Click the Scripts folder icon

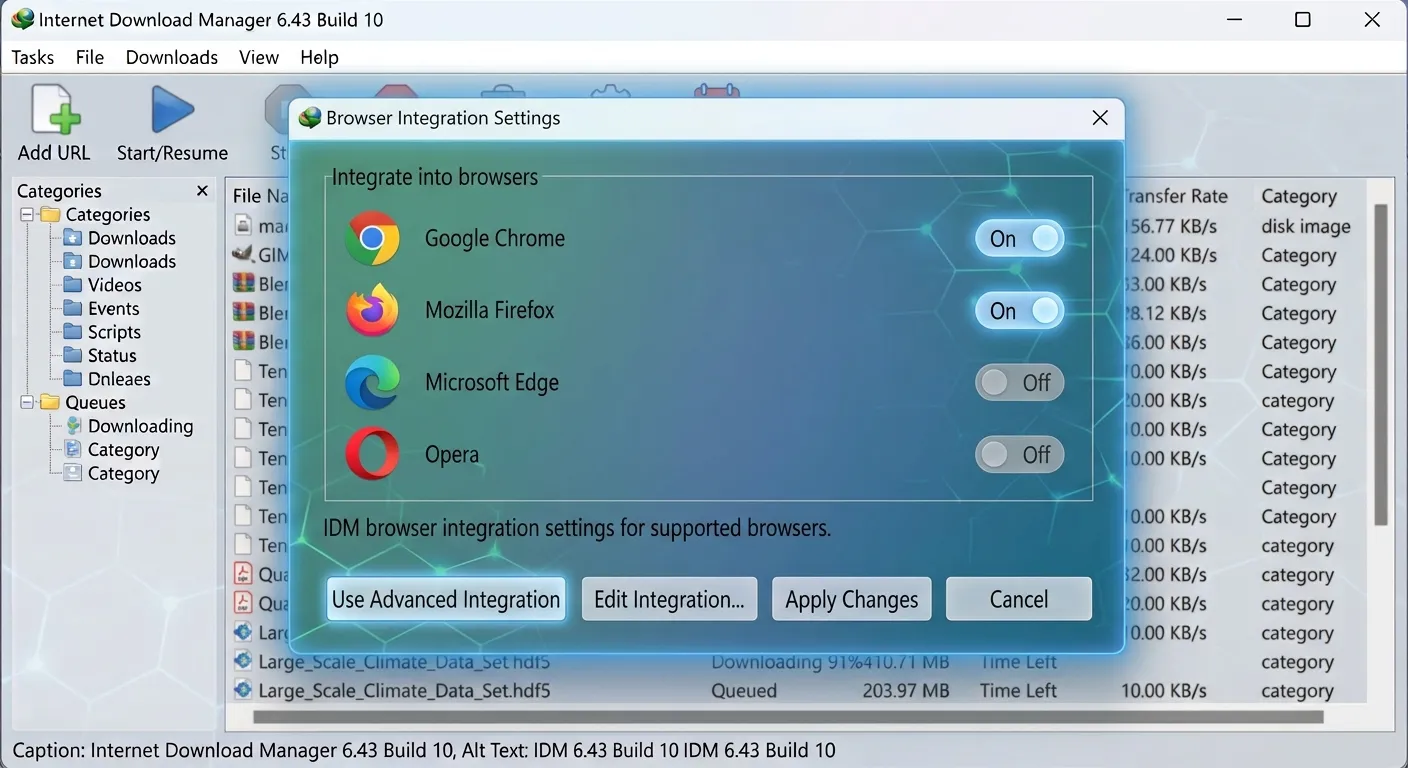pyautogui.click(x=72, y=332)
